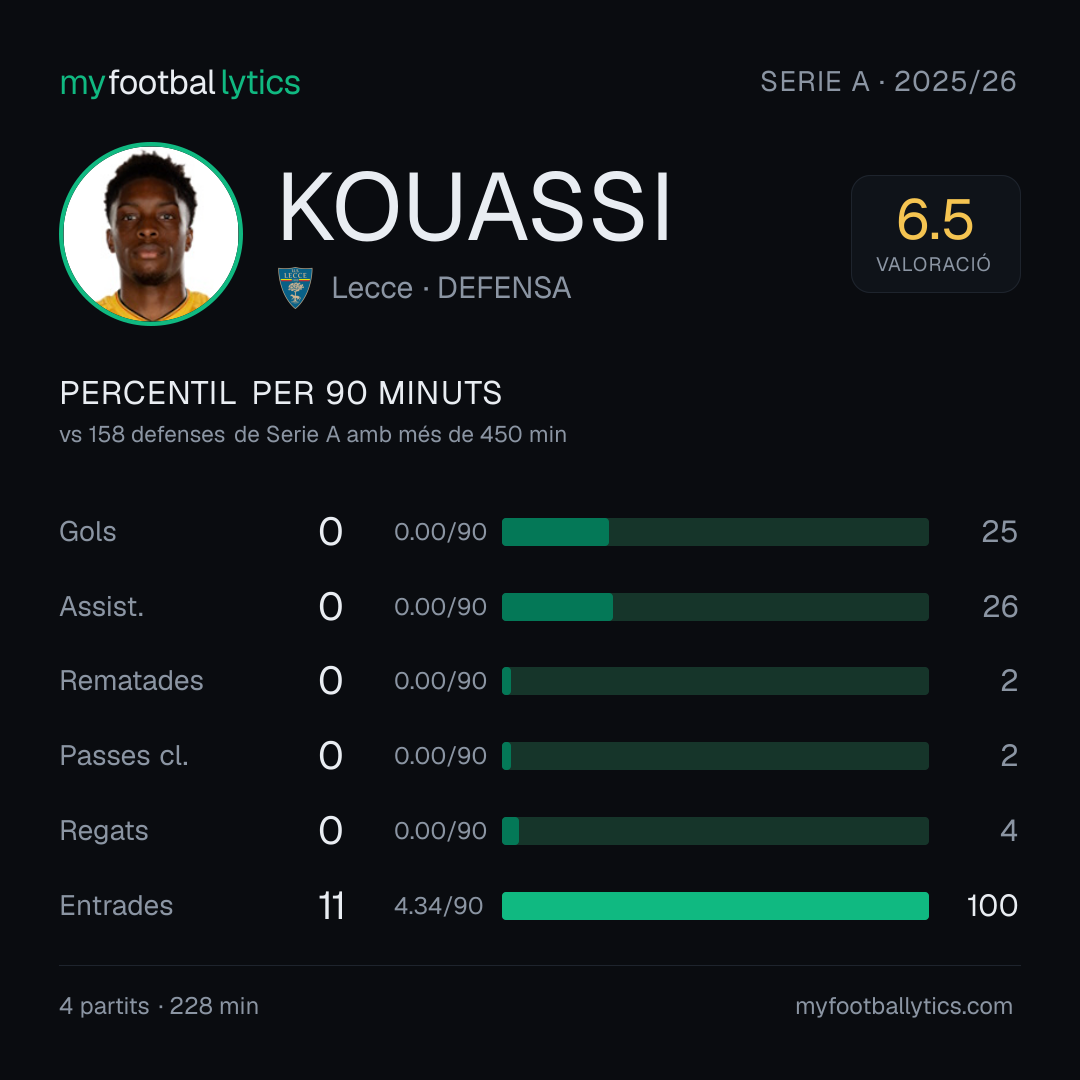
Task: Click the 100 percentile value for Entrades
Action: (992, 906)
